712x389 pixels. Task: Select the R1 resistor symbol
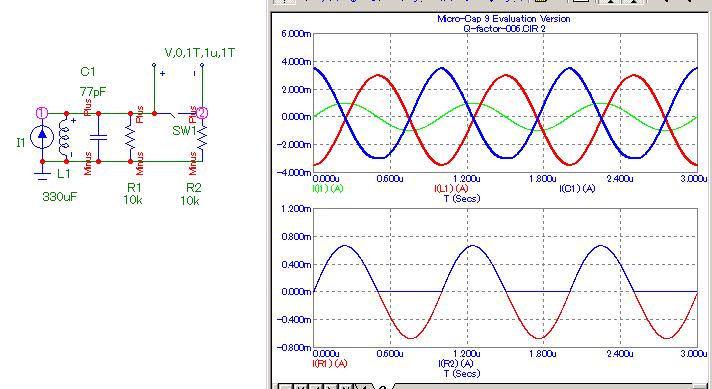tap(131, 137)
